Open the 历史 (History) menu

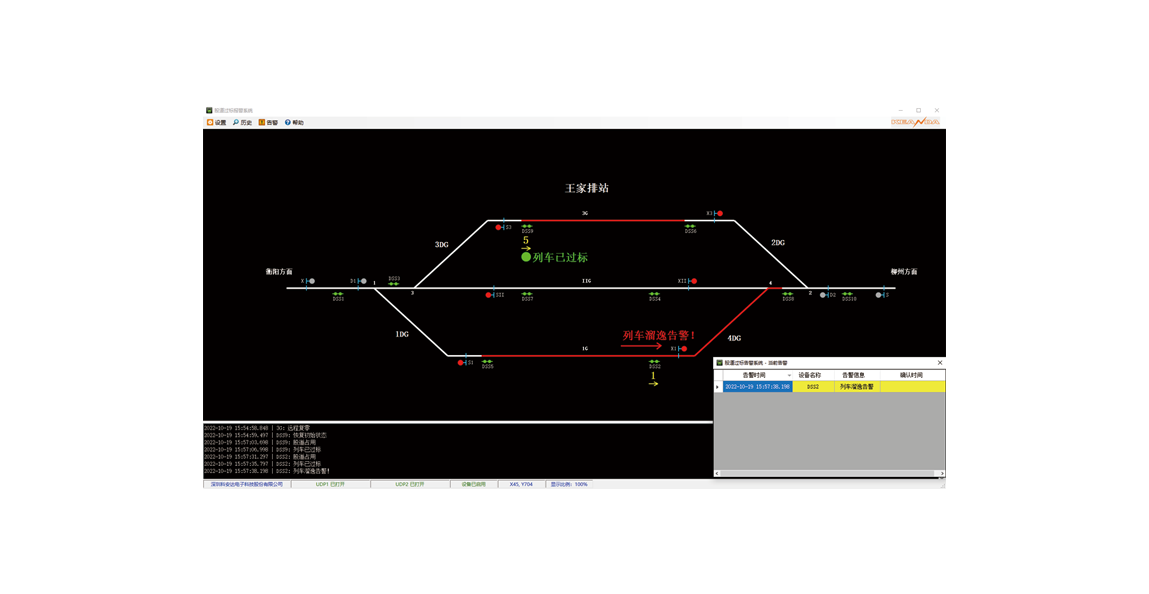coord(242,123)
